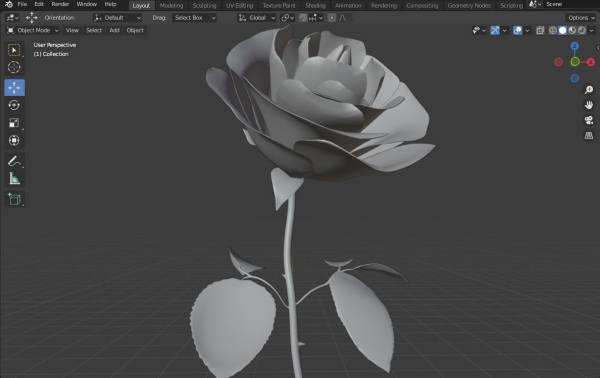Toggle viewport overlays display
Image resolution: width=600 pixels, height=378 pixels.
[517, 30]
